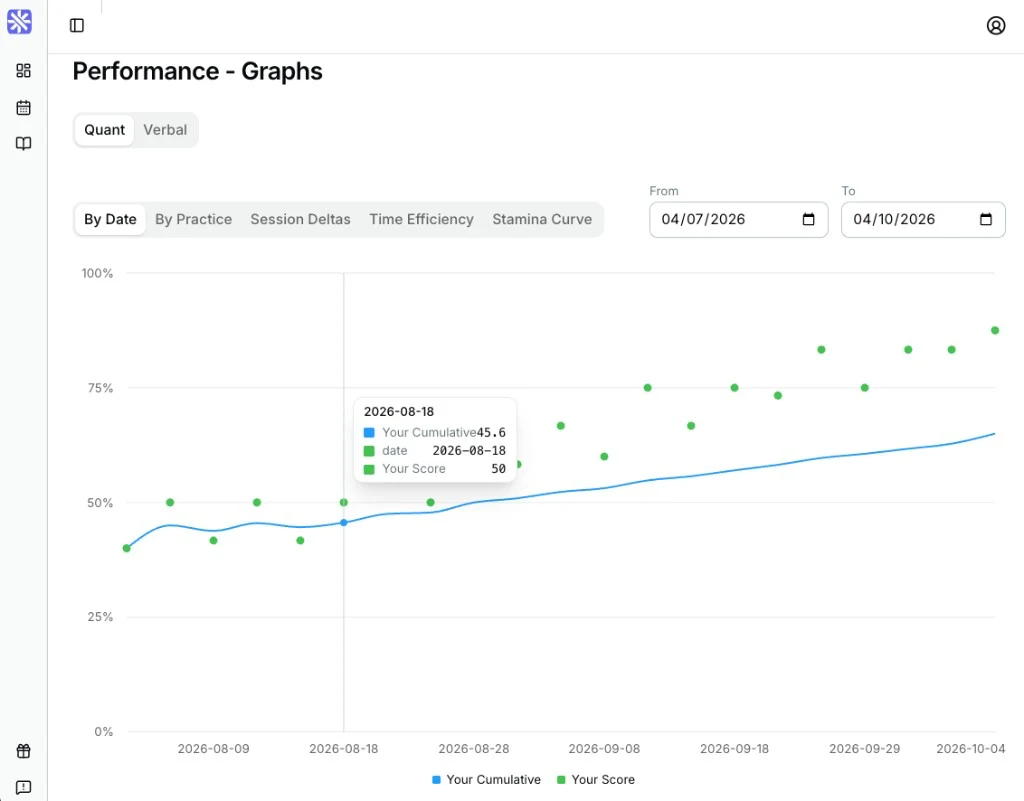Open the calendar icon in sidebar
Viewport: 1024px width, 801px height.
(24, 108)
